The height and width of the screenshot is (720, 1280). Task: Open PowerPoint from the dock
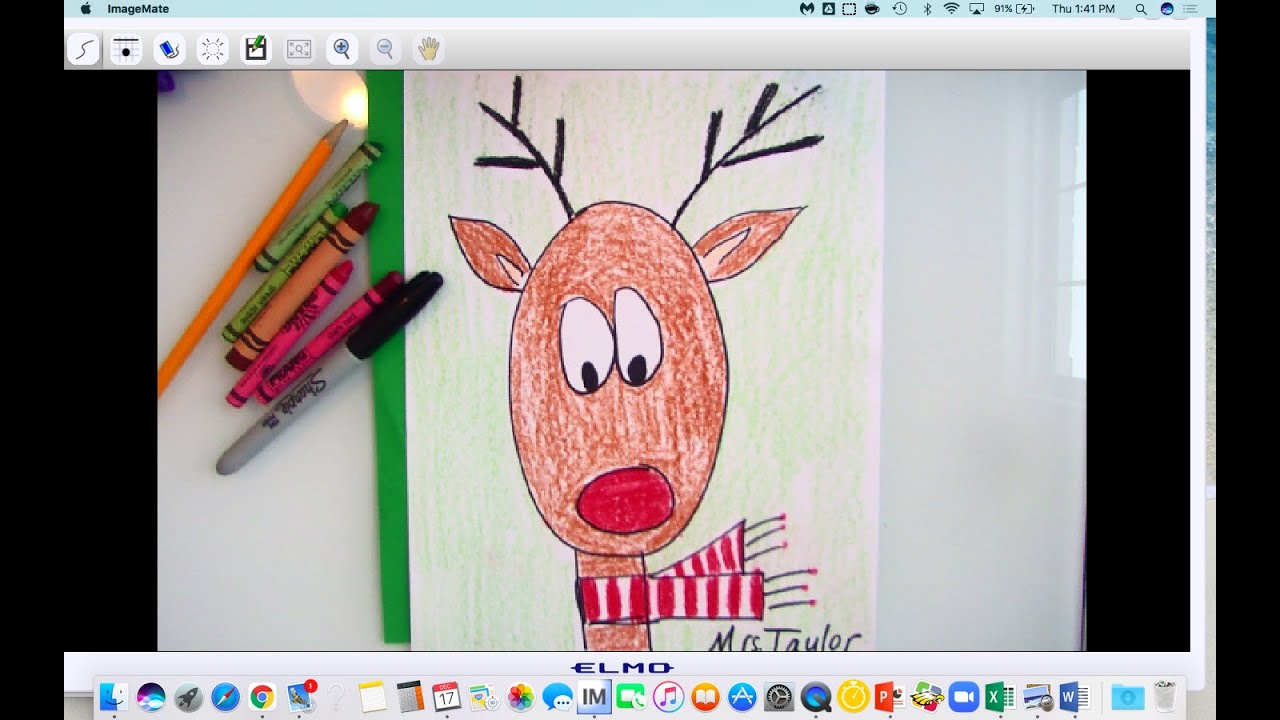(889, 696)
